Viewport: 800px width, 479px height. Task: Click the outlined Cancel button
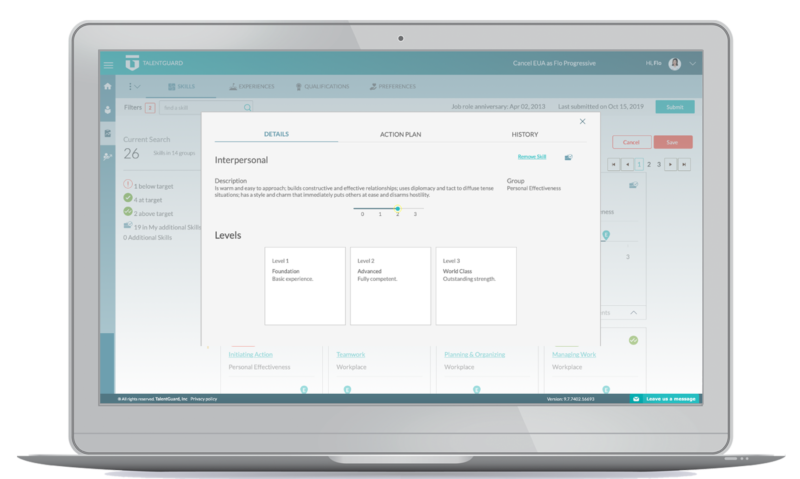631,142
